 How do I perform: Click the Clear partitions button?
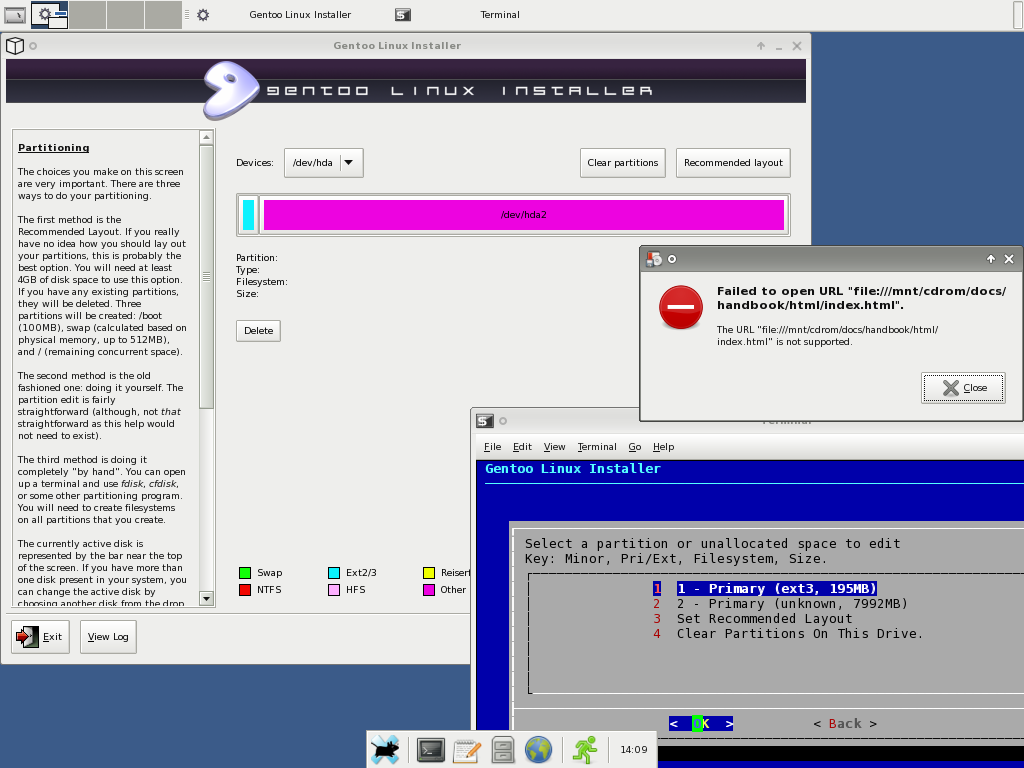coord(622,163)
